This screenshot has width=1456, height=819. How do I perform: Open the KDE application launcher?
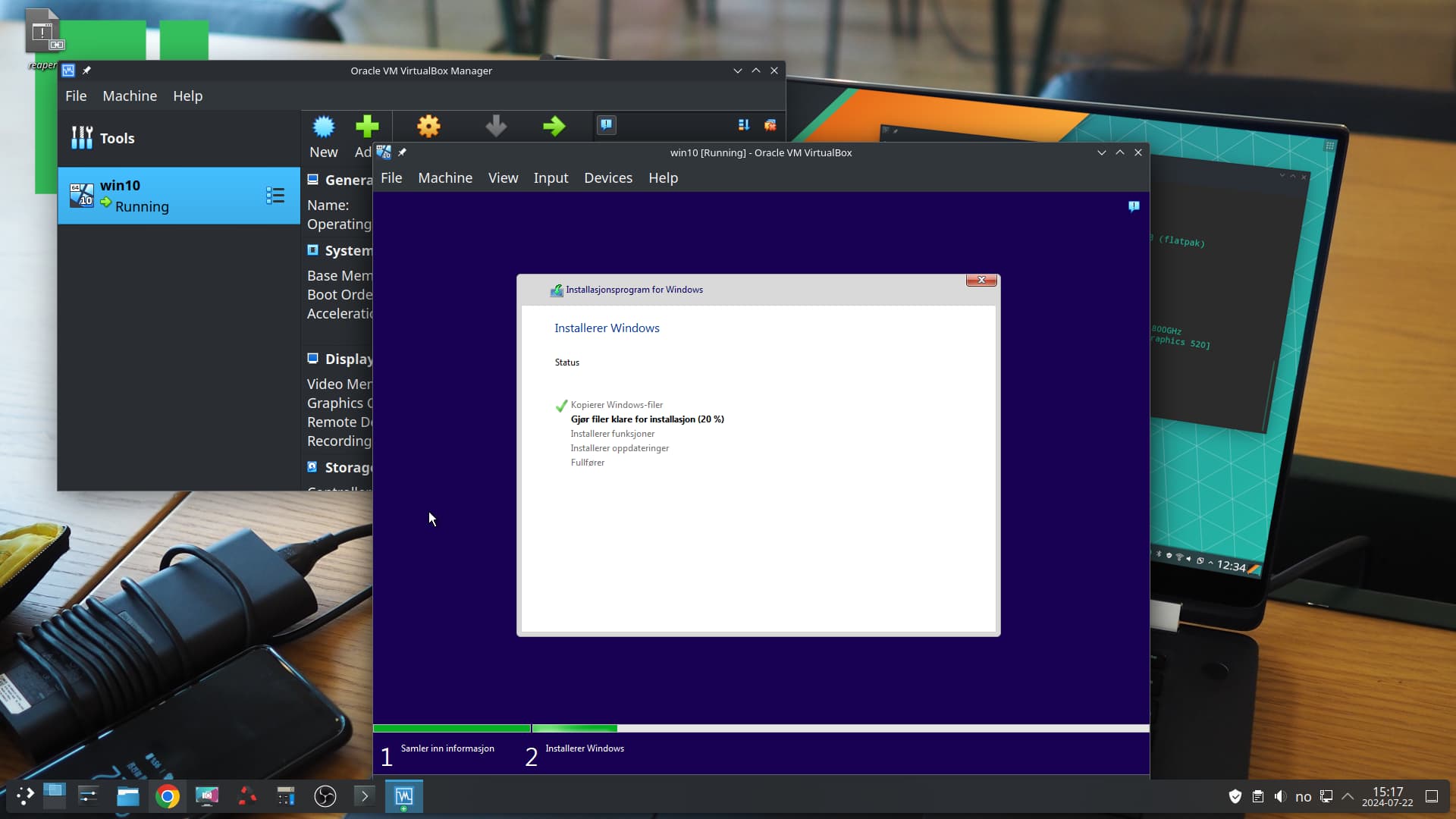coord(25,796)
